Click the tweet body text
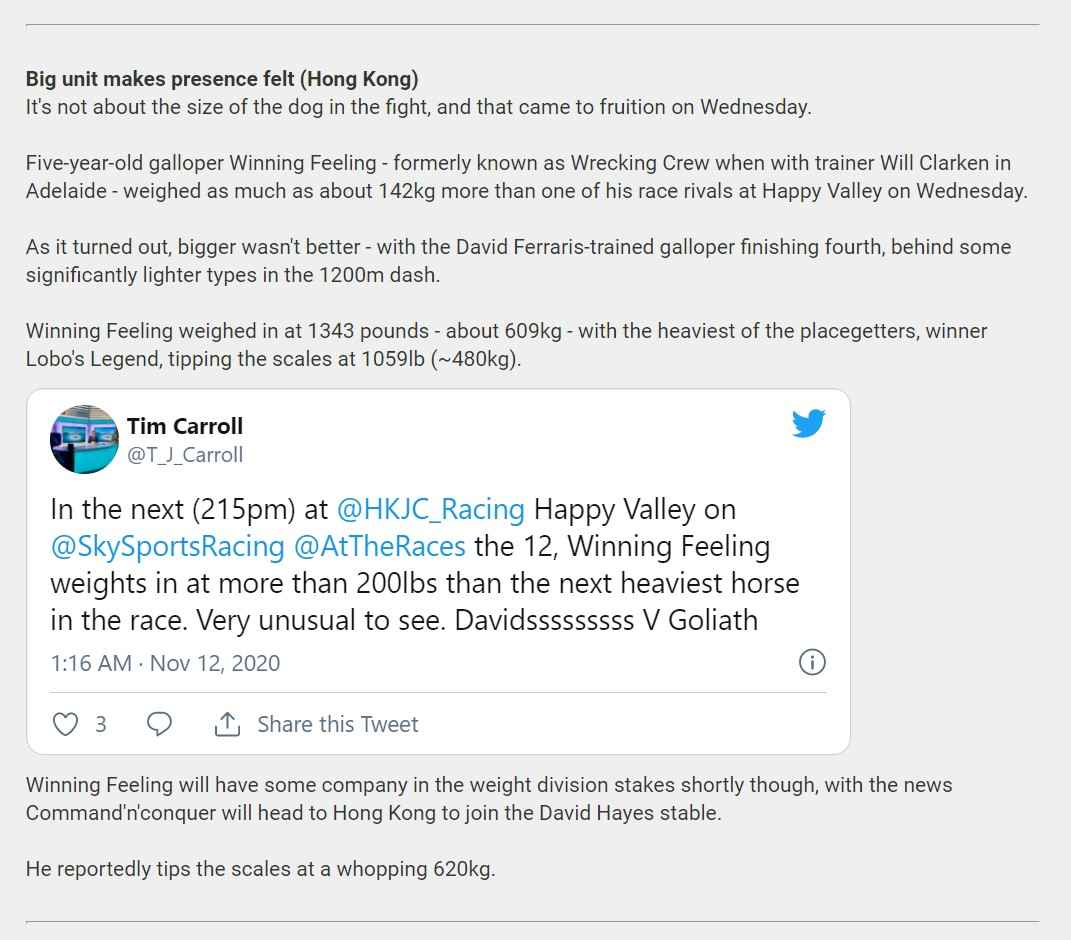The image size is (1071, 940). coord(425,565)
